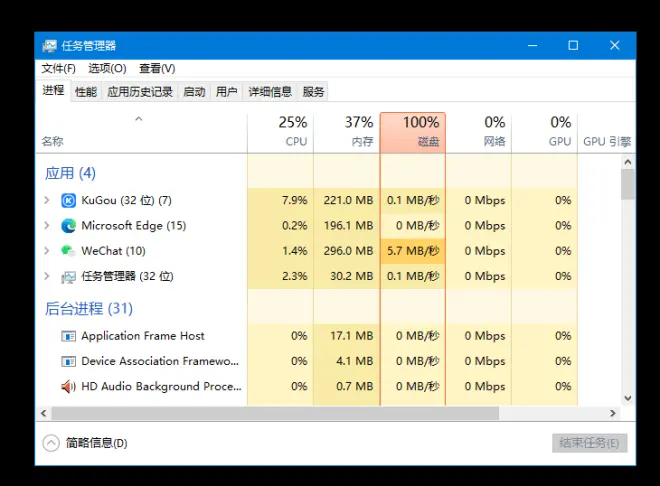
Task: Click the HD Audio Background Process icon
Action: tap(68, 386)
